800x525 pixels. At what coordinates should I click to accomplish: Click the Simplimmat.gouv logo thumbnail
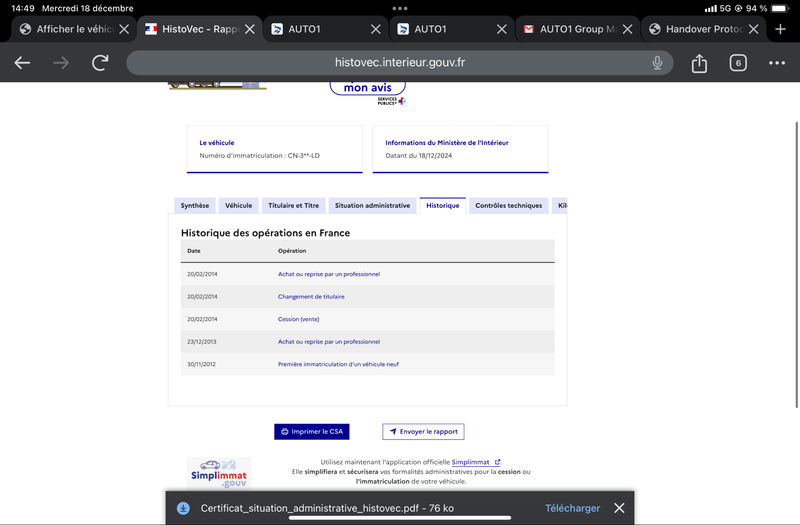point(219,473)
